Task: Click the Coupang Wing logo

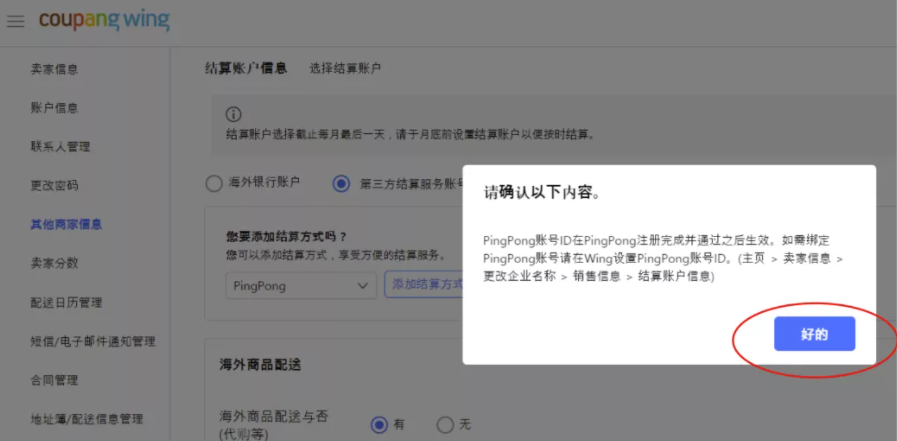Action: pyautogui.click(x=104, y=20)
